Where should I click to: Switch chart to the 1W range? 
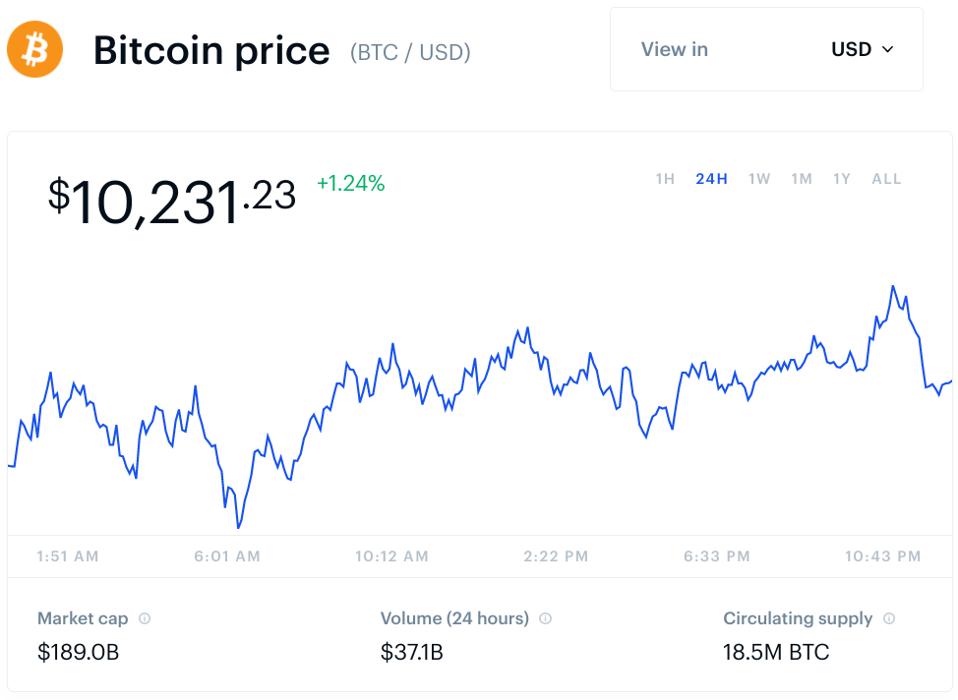coord(759,179)
